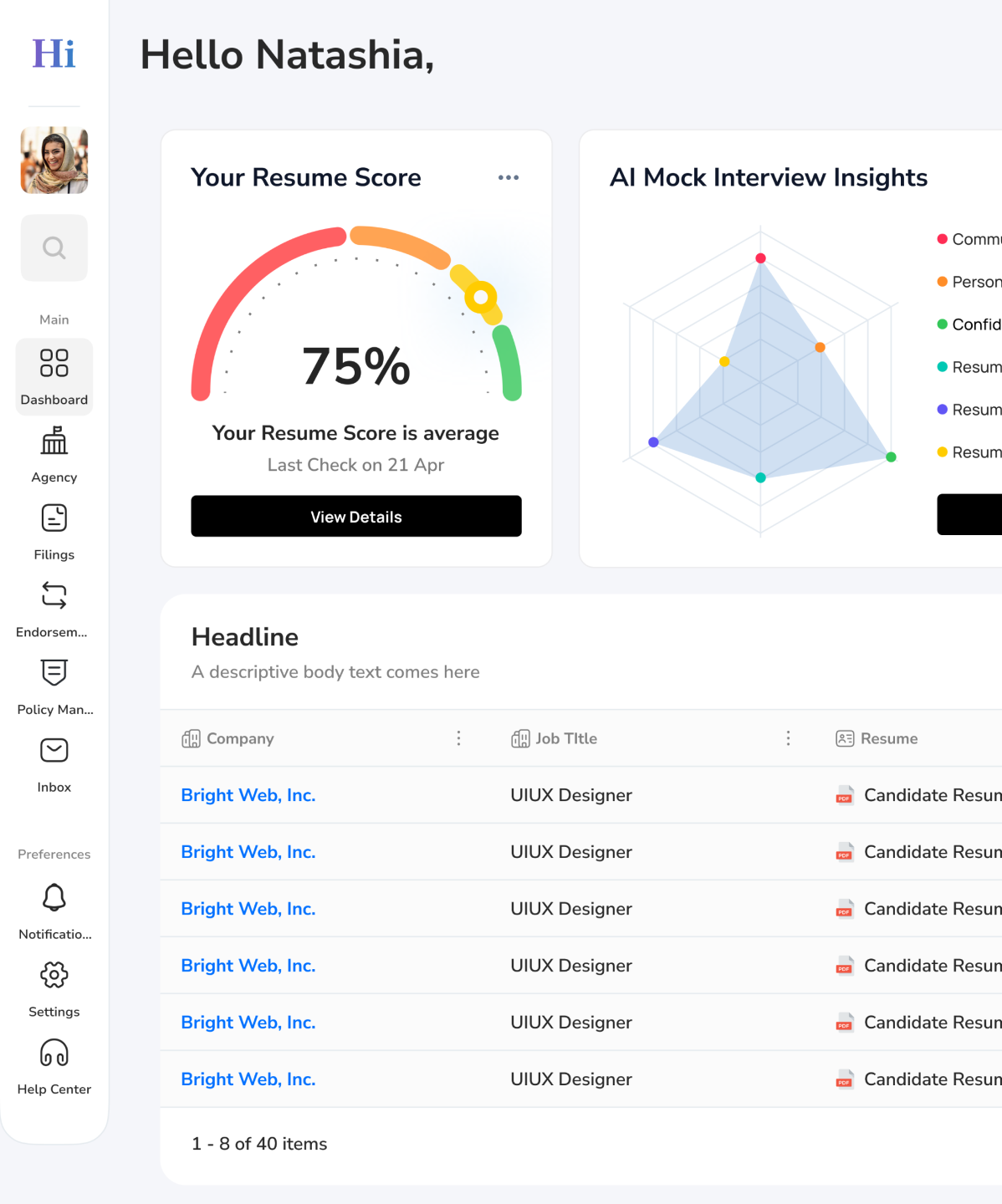Click the yellow handle on the resume score gauge
This screenshot has width=1002, height=1204.
coord(482,296)
